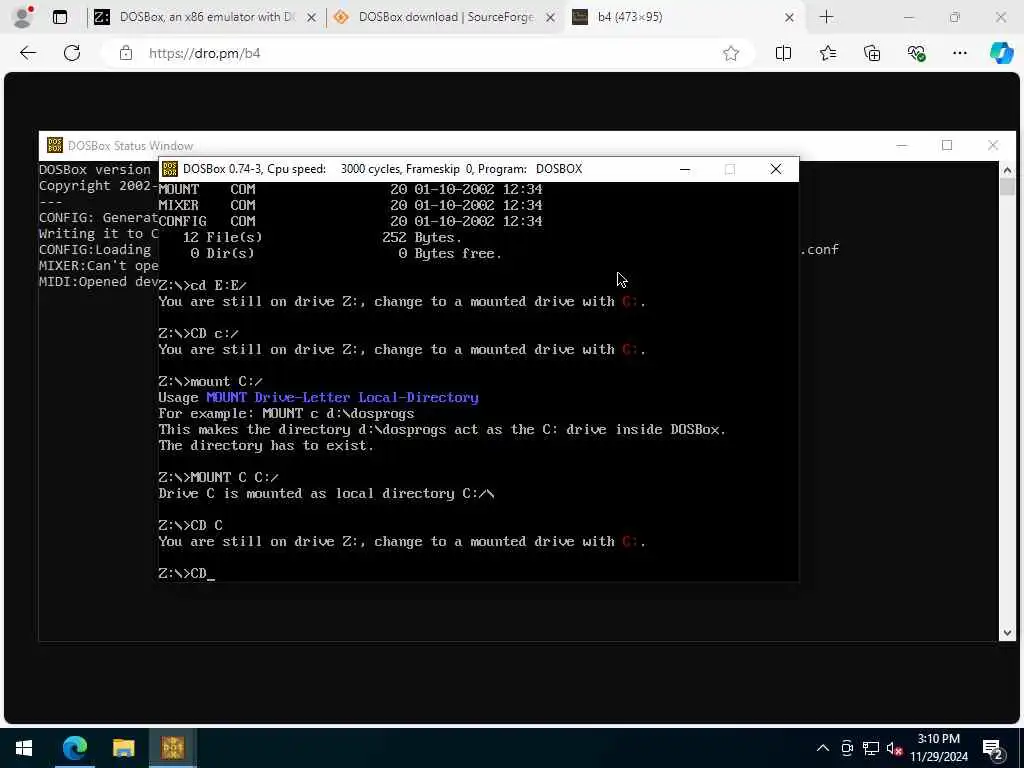Open the Collections icon
This screenshot has height=768, width=1024.
pyautogui.click(x=872, y=54)
